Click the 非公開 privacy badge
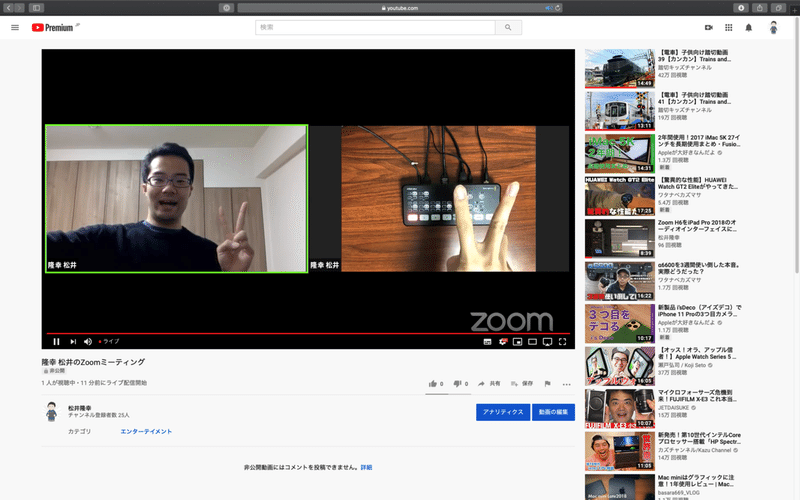800x500 pixels. point(54,371)
